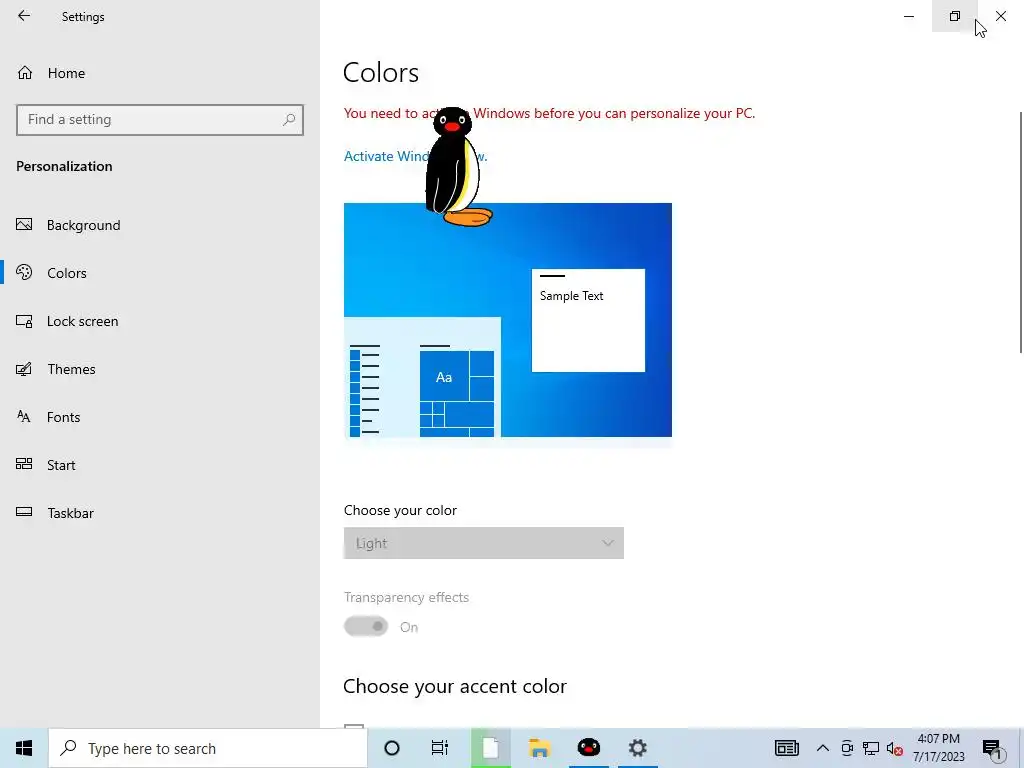Click the Personalization section header
The image size is (1024, 768).
click(64, 166)
